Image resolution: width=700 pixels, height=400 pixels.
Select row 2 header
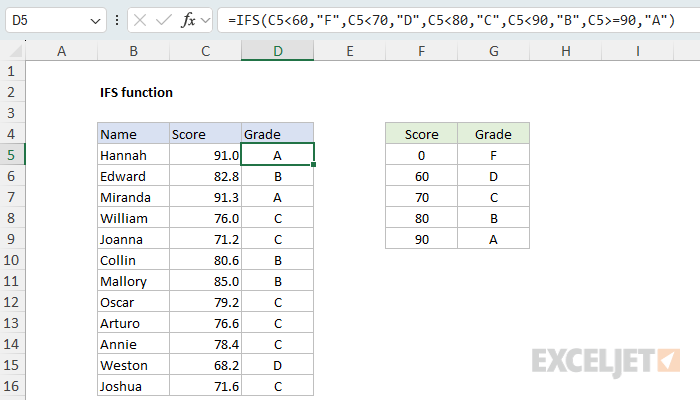coord(12,92)
